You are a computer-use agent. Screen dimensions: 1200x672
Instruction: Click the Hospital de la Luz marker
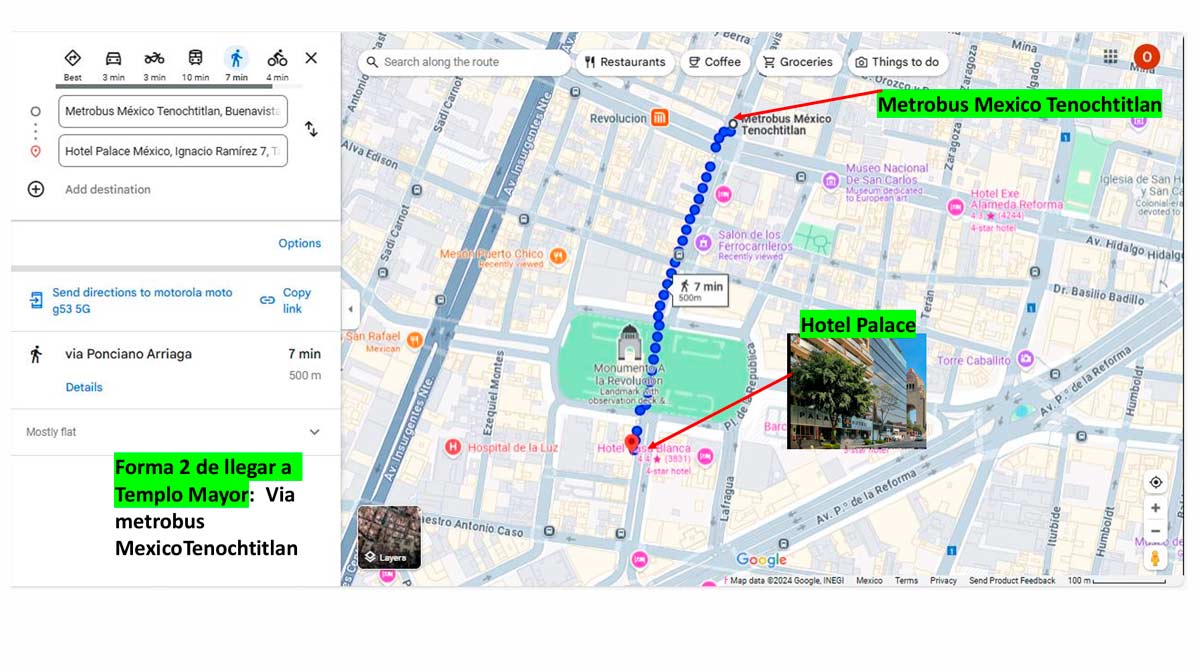tap(453, 447)
